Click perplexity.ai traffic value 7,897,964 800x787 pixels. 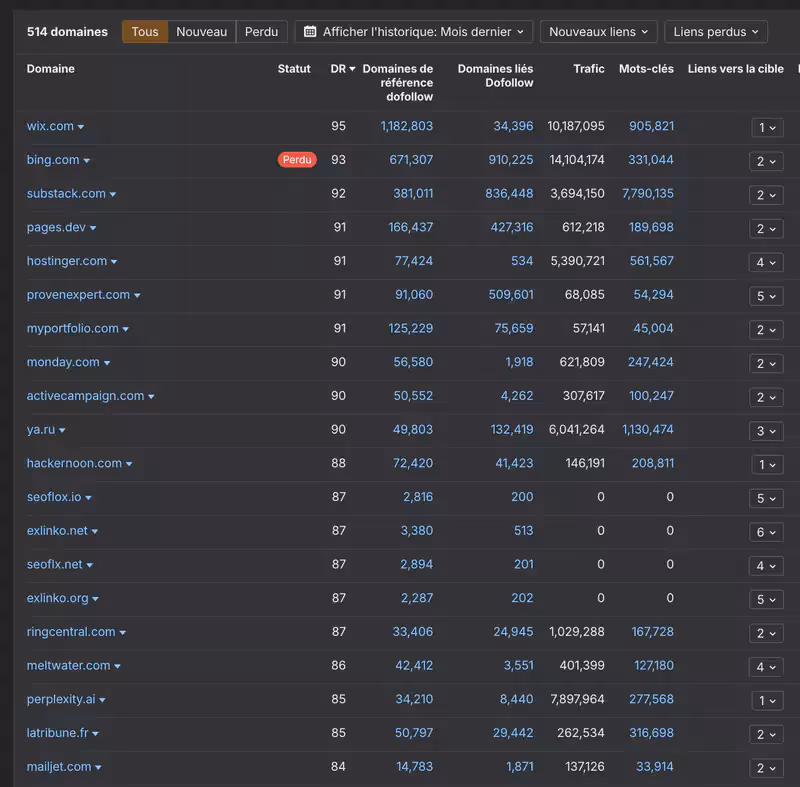[577, 699]
